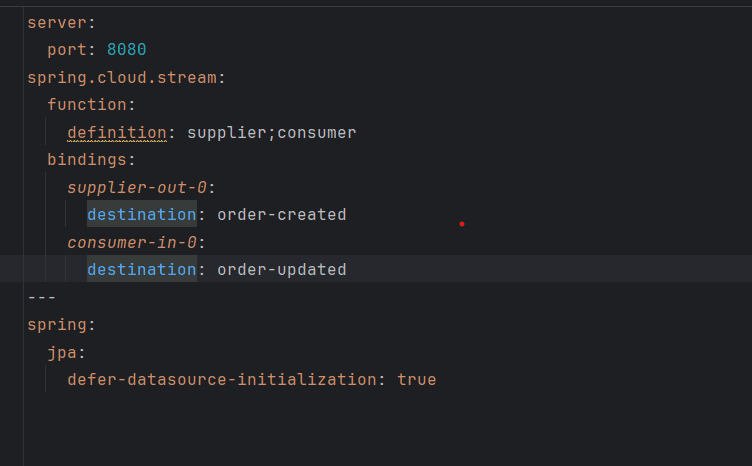The image size is (752, 466).
Task: Click the '---' YAML document separator
Action: pyautogui.click(x=41, y=297)
